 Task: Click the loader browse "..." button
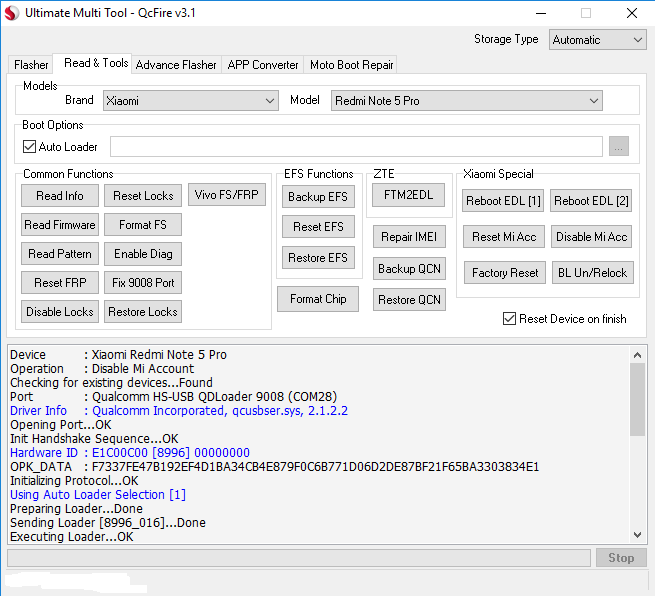point(619,146)
